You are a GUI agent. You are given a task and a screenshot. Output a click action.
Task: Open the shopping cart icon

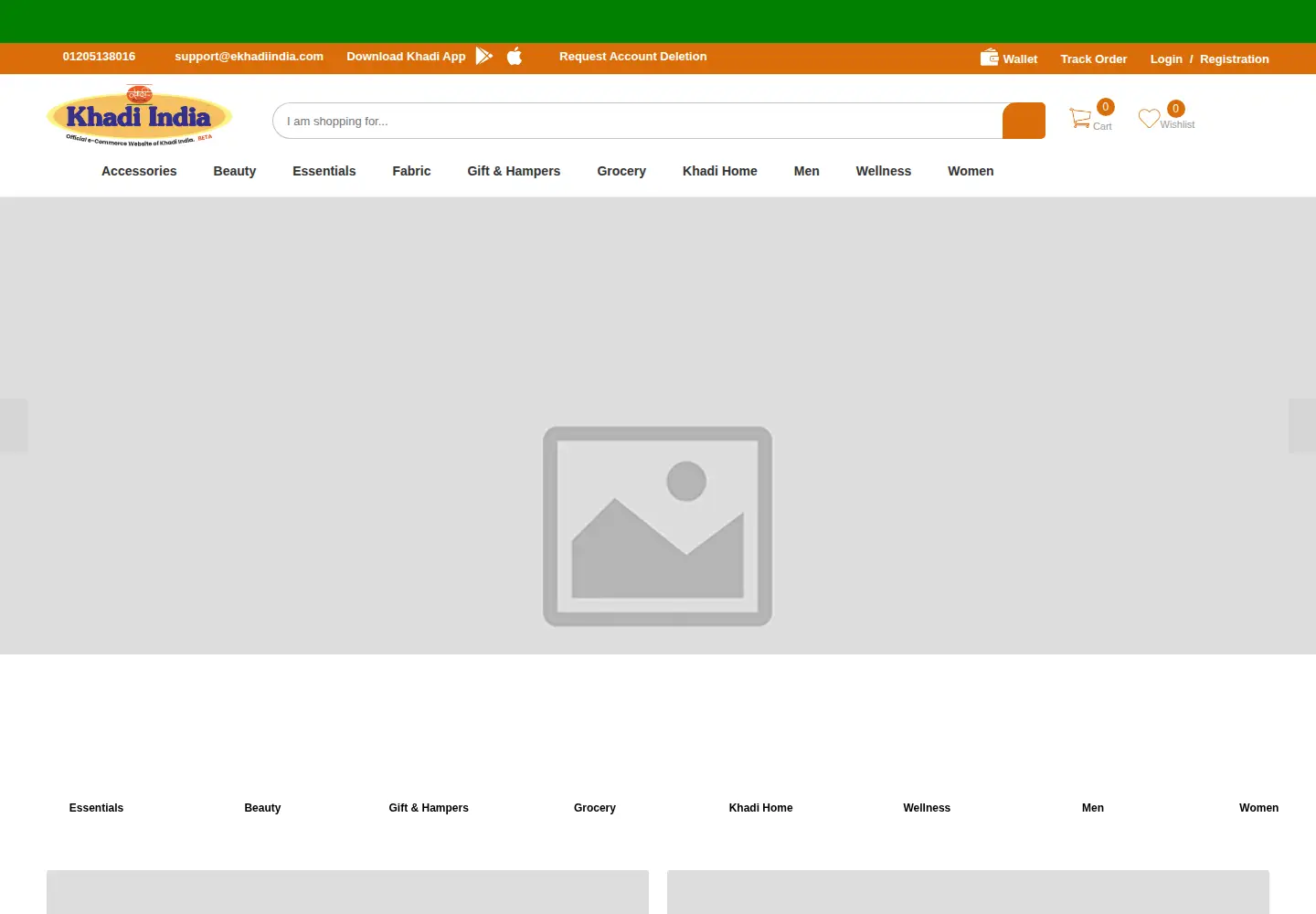point(1080,118)
